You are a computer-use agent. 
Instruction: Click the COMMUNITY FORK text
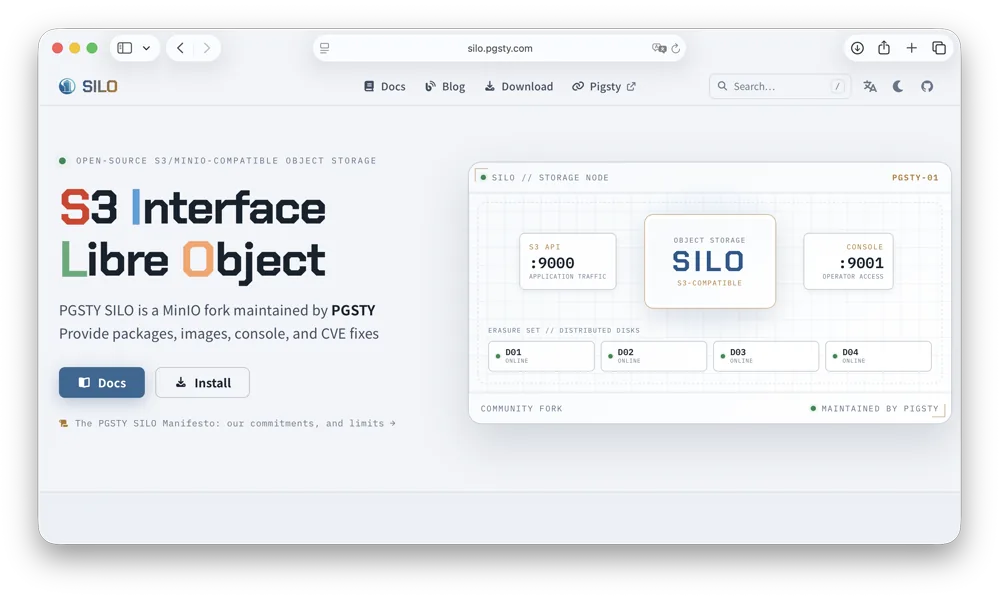point(522,409)
